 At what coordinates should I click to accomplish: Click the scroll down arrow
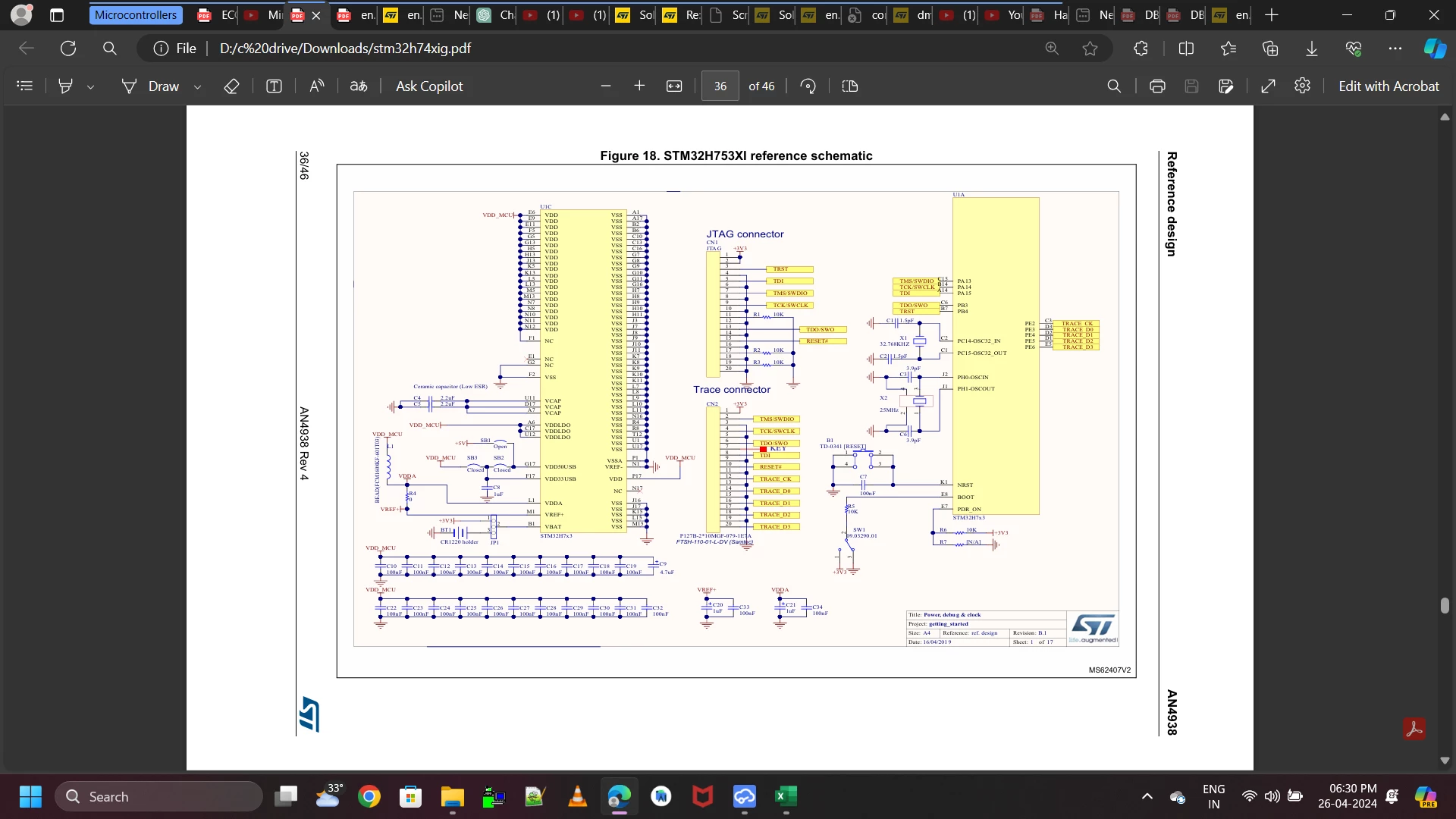click(x=1445, y=761)
